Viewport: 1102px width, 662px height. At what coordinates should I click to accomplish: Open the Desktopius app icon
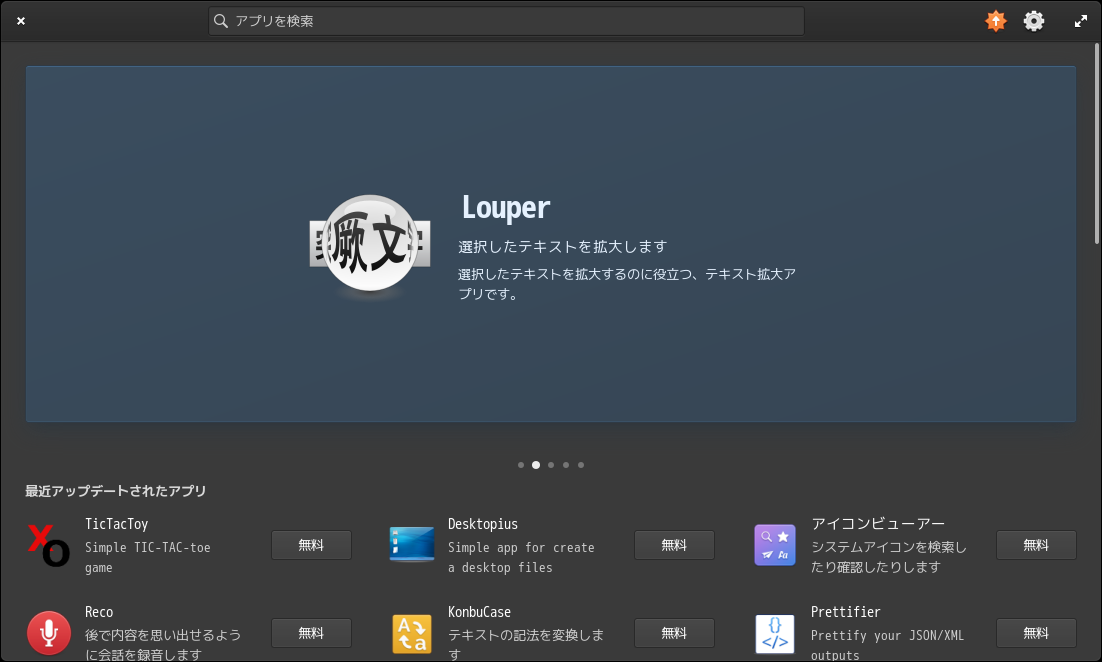[x=412, y=545]
